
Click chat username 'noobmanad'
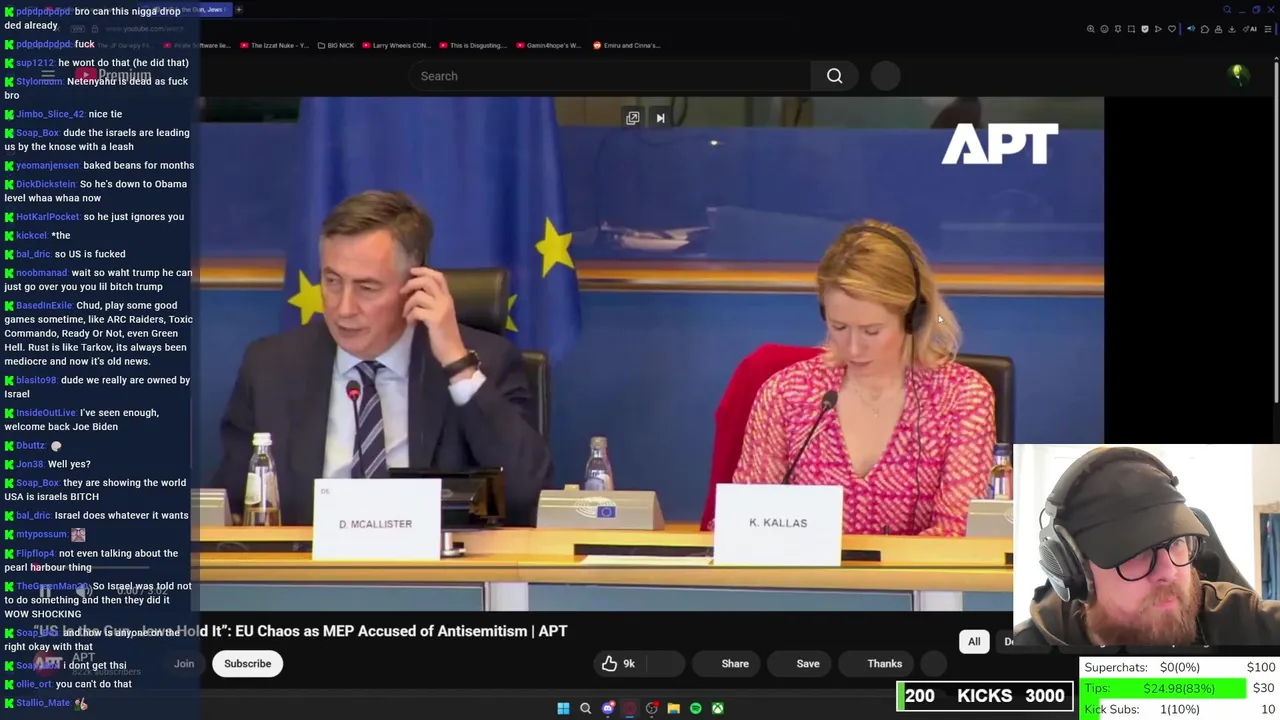[41, 273]
